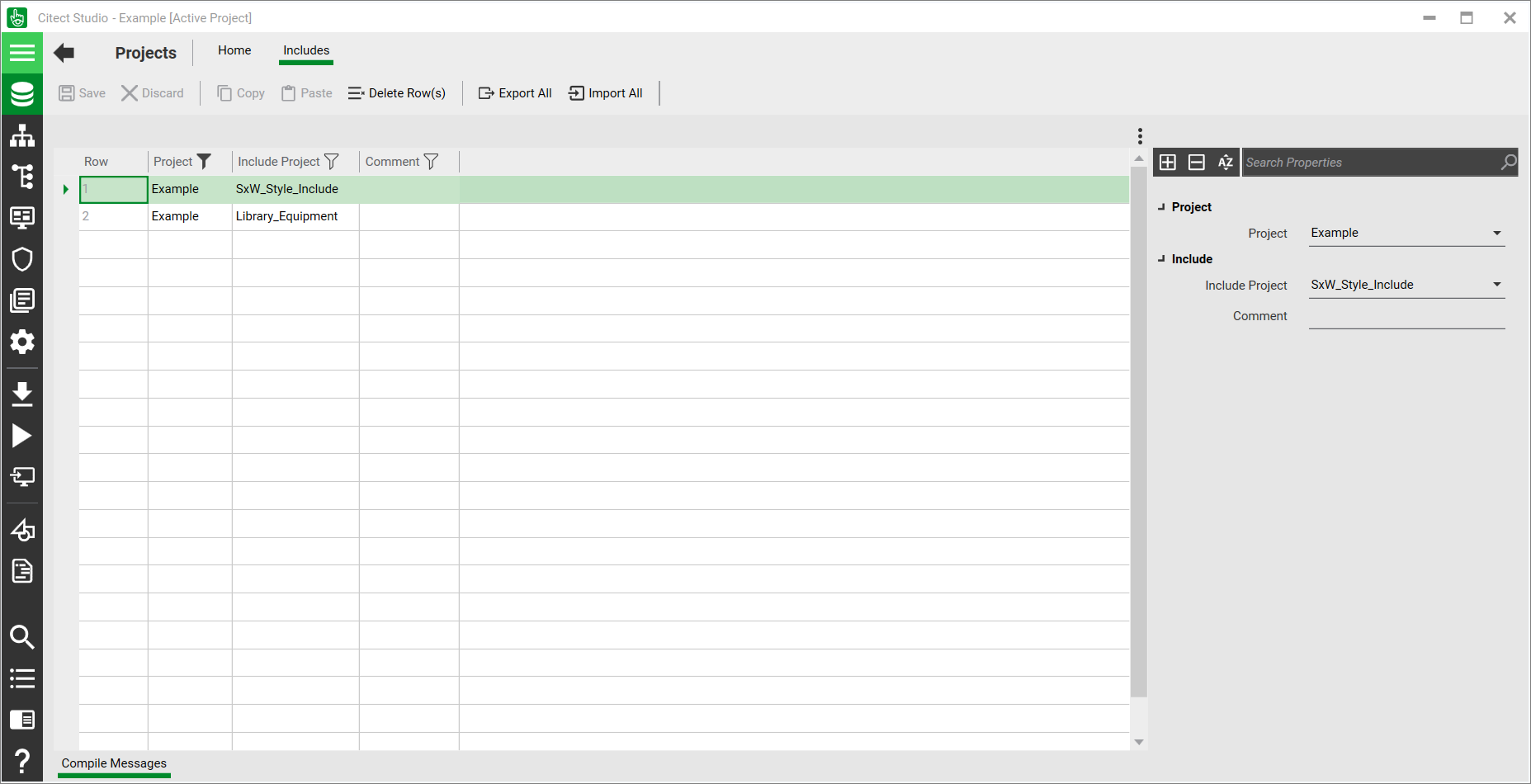
Task: Click in the Search Properties field
Action: click(1370, 163)
